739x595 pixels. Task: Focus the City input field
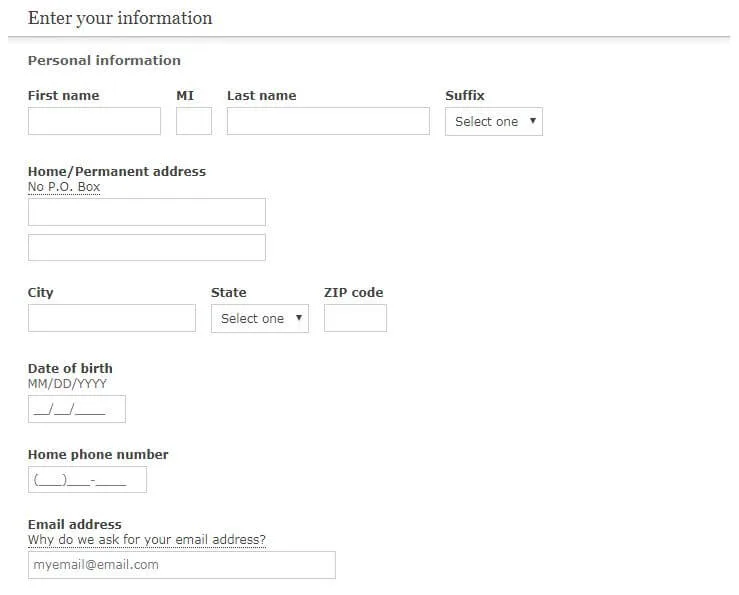[x=112, y=318]
